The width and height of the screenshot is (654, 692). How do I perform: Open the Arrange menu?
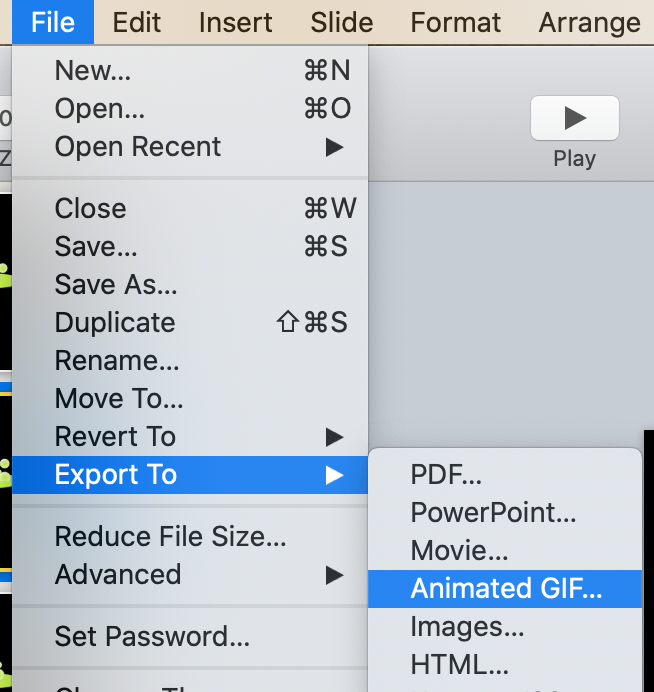click(590, 22)
